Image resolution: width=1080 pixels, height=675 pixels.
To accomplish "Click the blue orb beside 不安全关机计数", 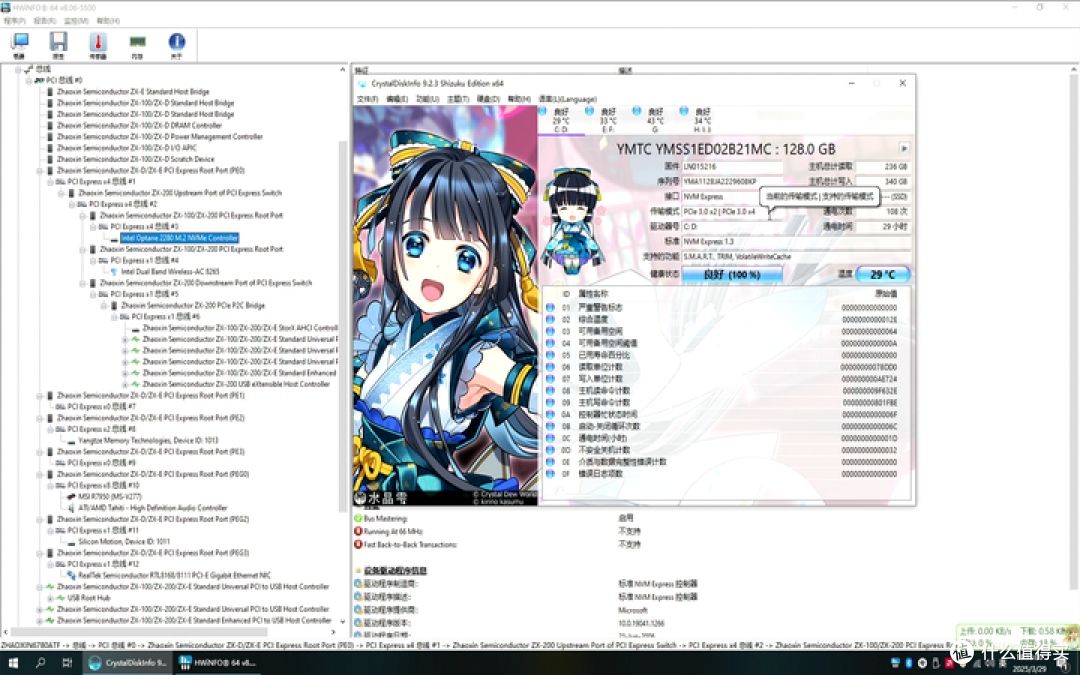I will (x=550, y=450).
